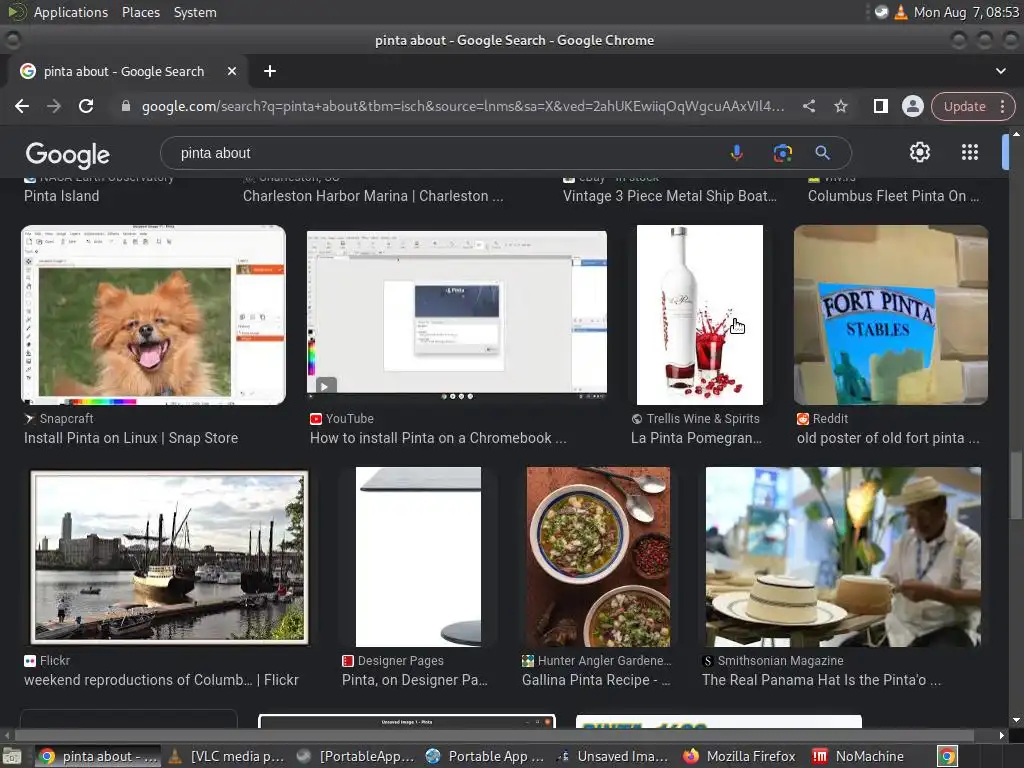This screenshot has height=768, width=1024.
Task: Select the pinta about Google Search tab
Action: click(124, 71)
